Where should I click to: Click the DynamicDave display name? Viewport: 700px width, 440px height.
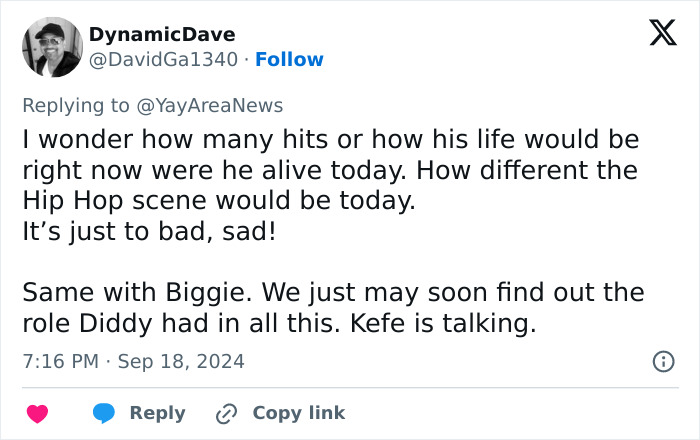point(162,34)
